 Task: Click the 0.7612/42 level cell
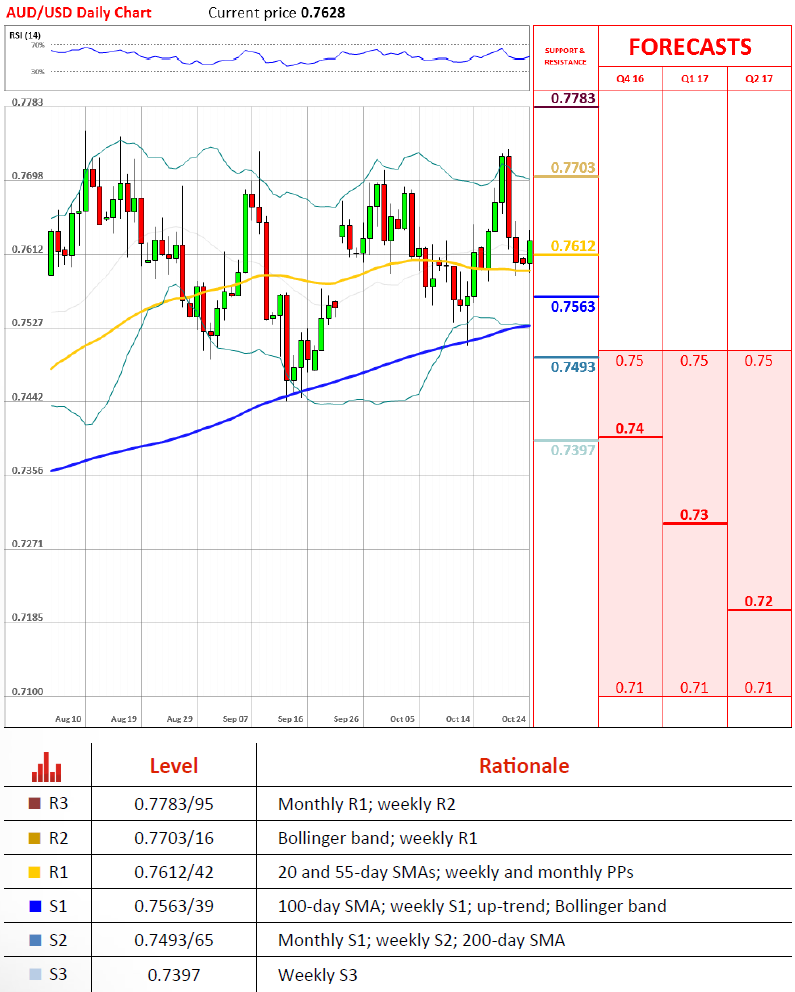pyautogui.click(x=174, y=872)
